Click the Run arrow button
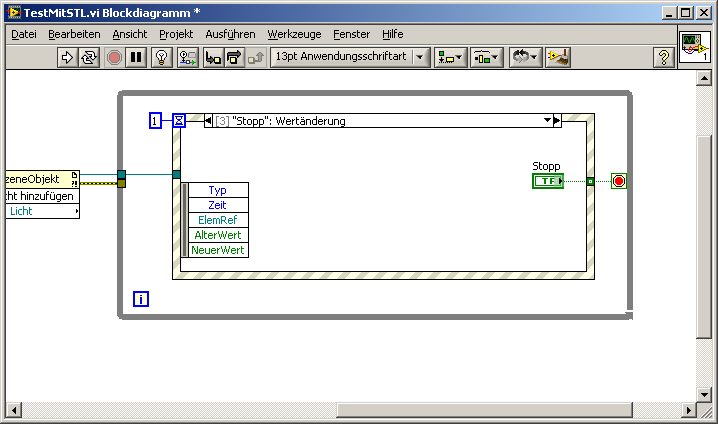 67,58
